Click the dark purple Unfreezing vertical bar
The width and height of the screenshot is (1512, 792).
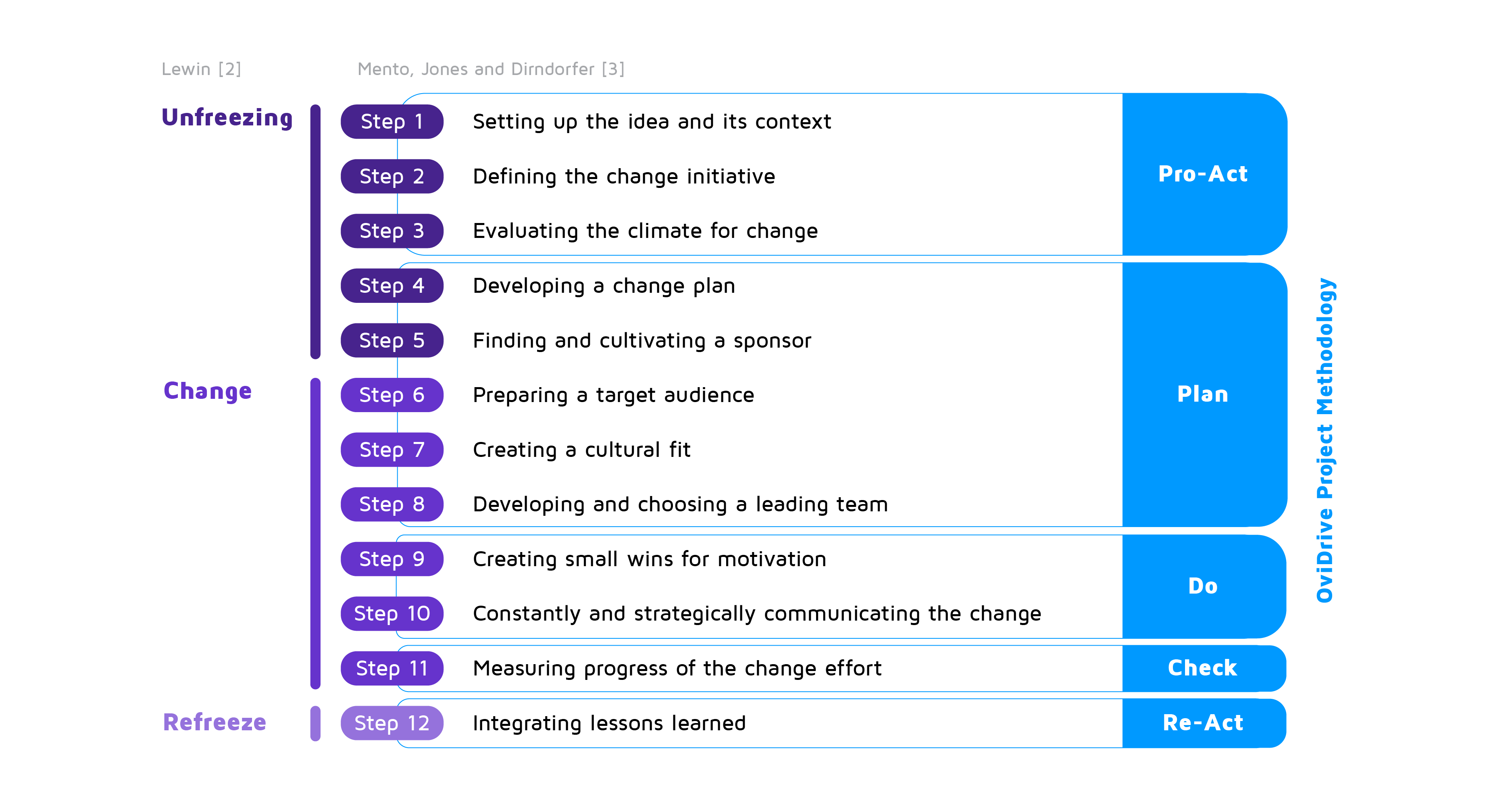point(315,231)
